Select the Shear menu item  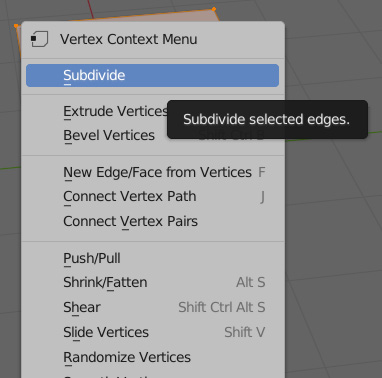pyautogui.click(x=152, y=307)
